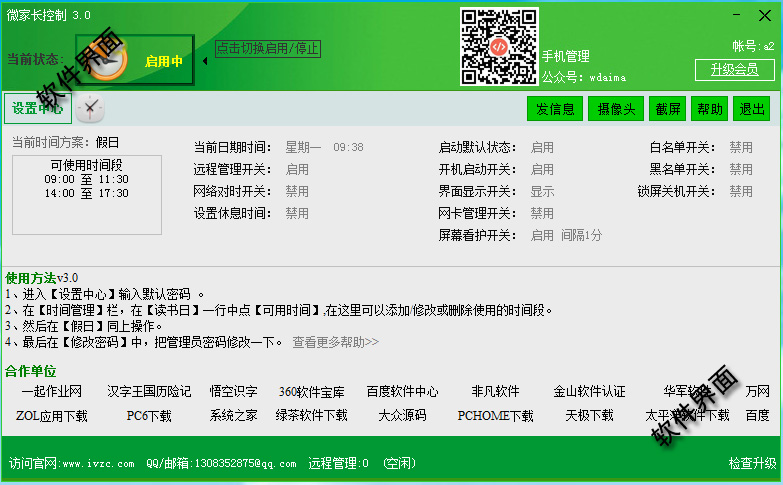Open the 金山软件认证 partner link

(x=589, y=391)
